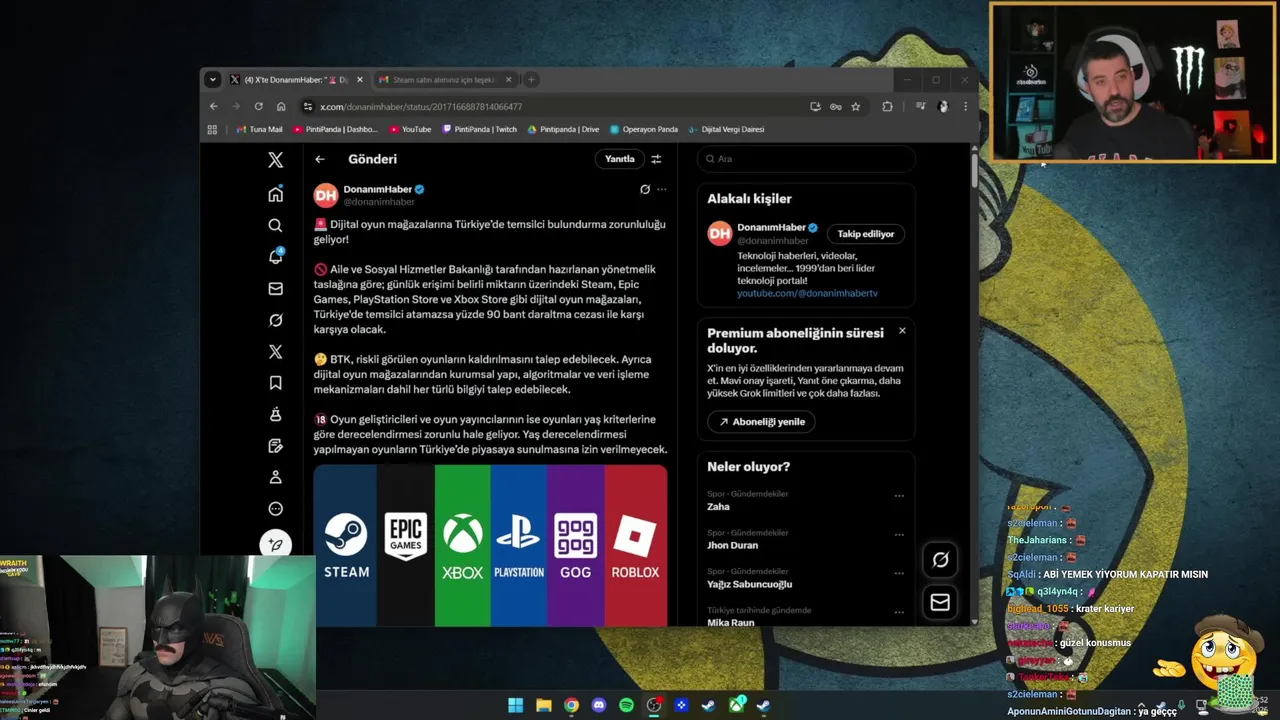This screenshot has width=1280, height=720.
Task: Reload the page in Chrome
Action: pyautogui.click(x=259, y=106)
